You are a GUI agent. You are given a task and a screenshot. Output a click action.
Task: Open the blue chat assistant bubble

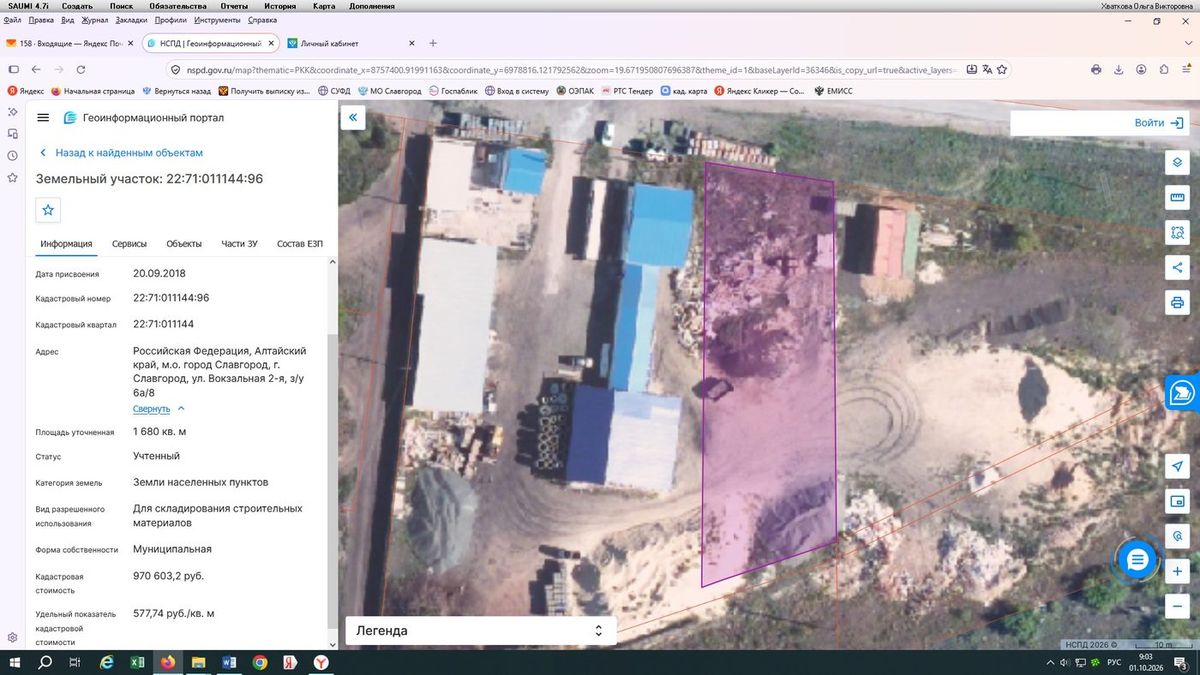1137,560
